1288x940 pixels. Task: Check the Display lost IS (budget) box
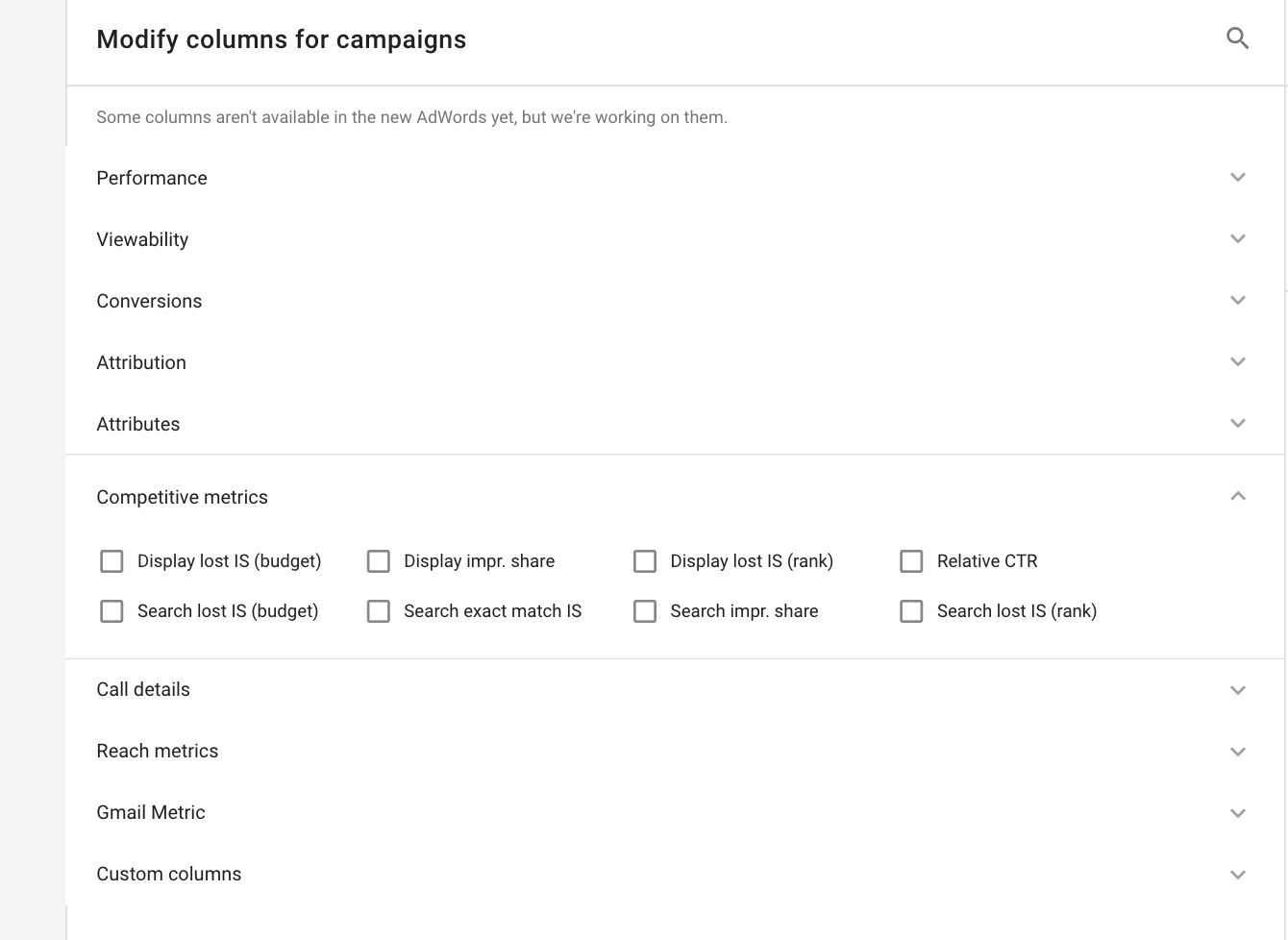click(111, 561)
